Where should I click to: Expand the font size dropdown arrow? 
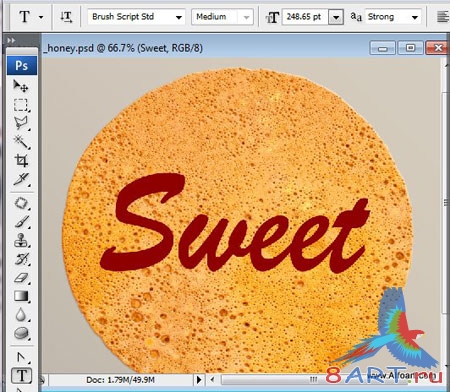pyautogui.click(x=336, y=17)
